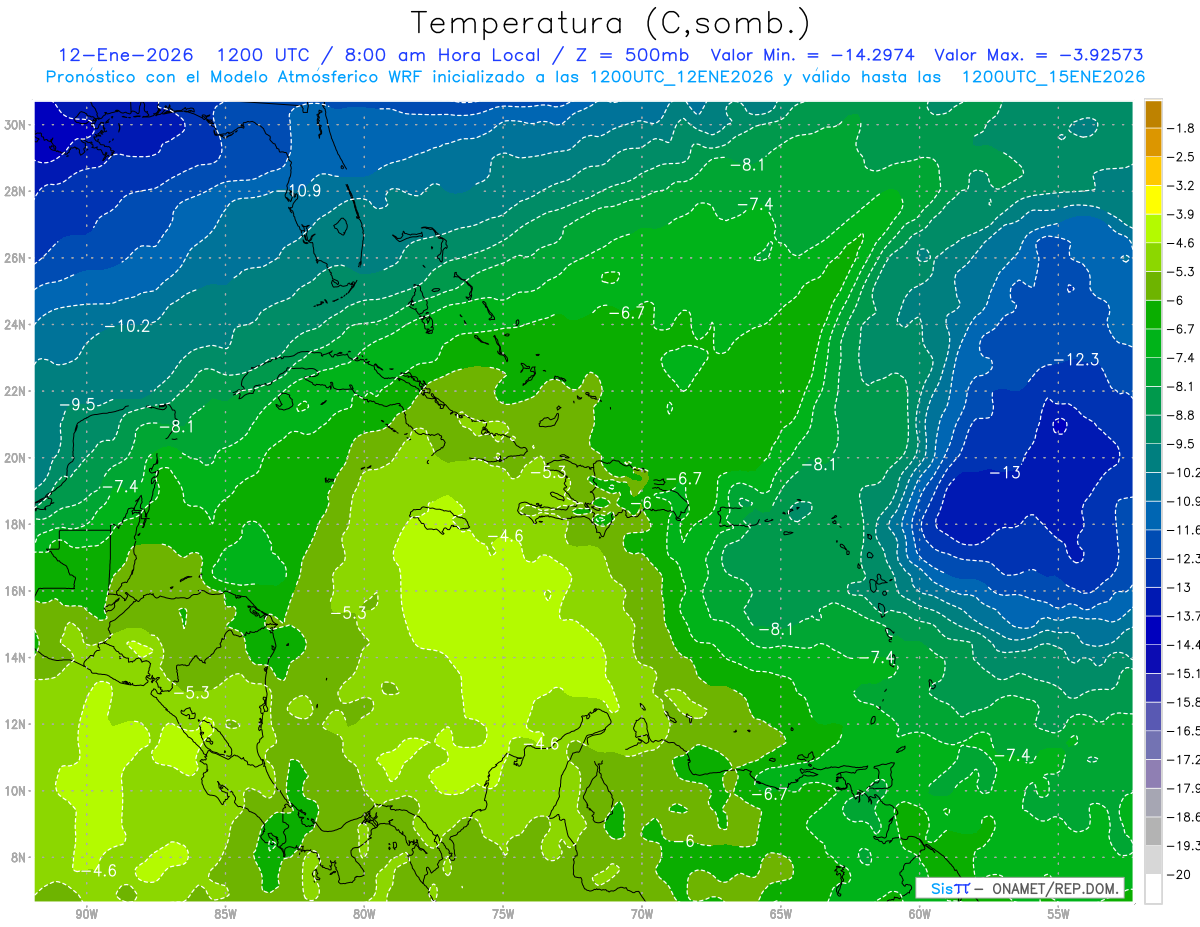Click the '-20' color bar label
The height and width of the screenshot is (927, 1200).
pos(1181,874)
